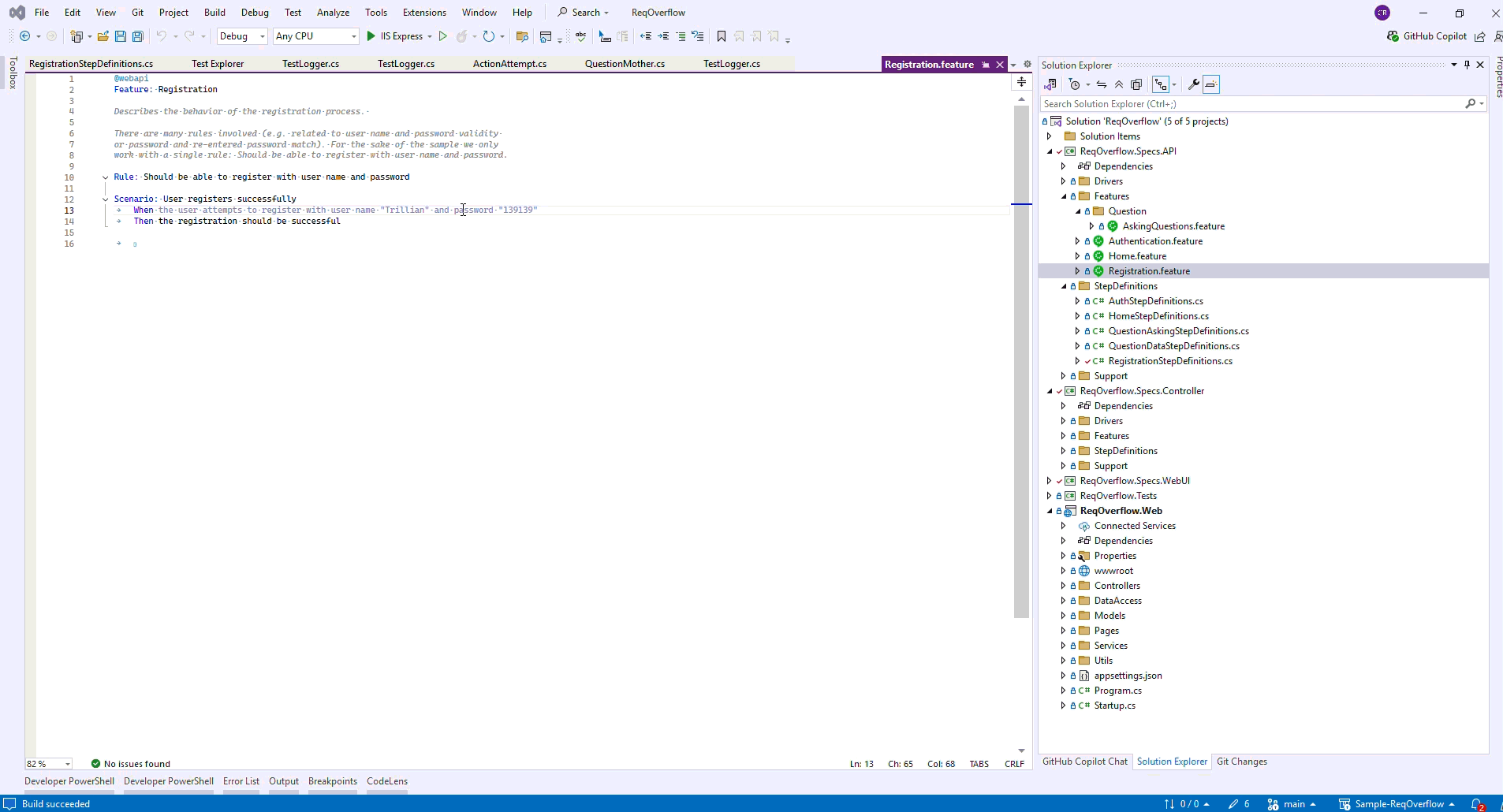Toggle Preview Selected Items in Solution Explorer
Viewport: 1503px width, 812px height.
click(1211, 84)
